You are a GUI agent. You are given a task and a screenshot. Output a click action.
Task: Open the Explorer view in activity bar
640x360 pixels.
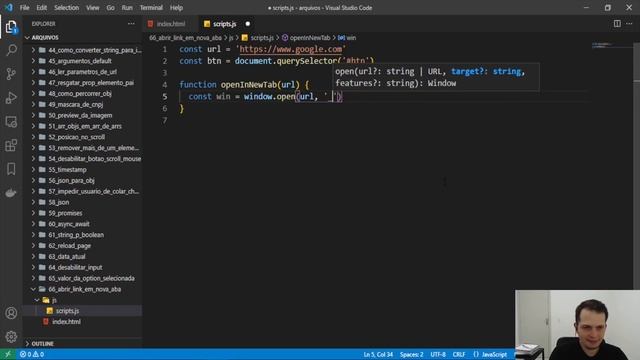pos(11,27)
